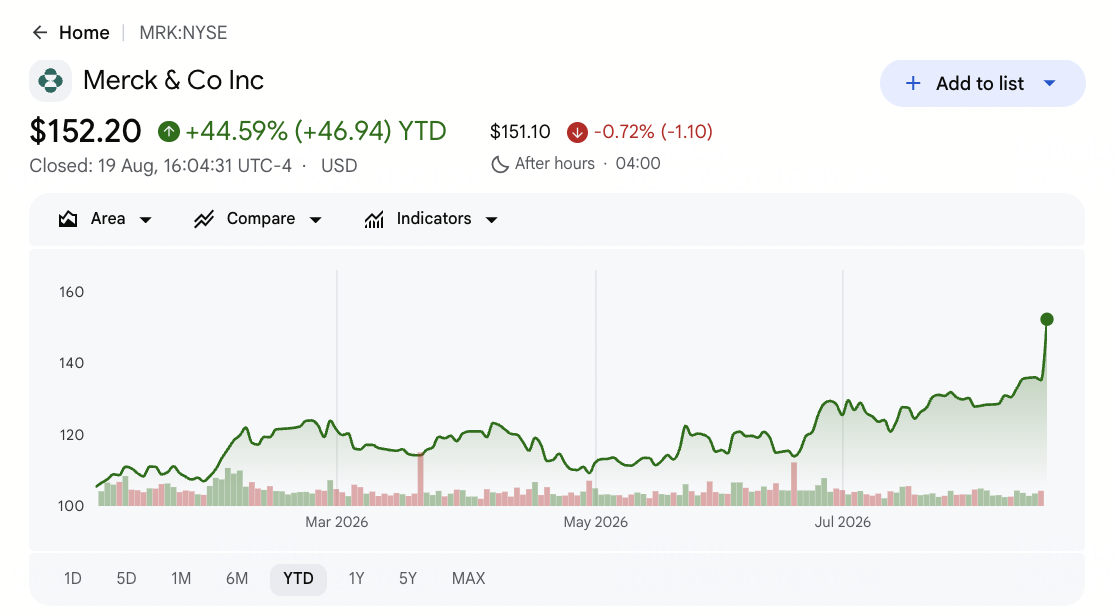
Task: Open the Compare dropdown arrow
Action: tap(315, 219)
